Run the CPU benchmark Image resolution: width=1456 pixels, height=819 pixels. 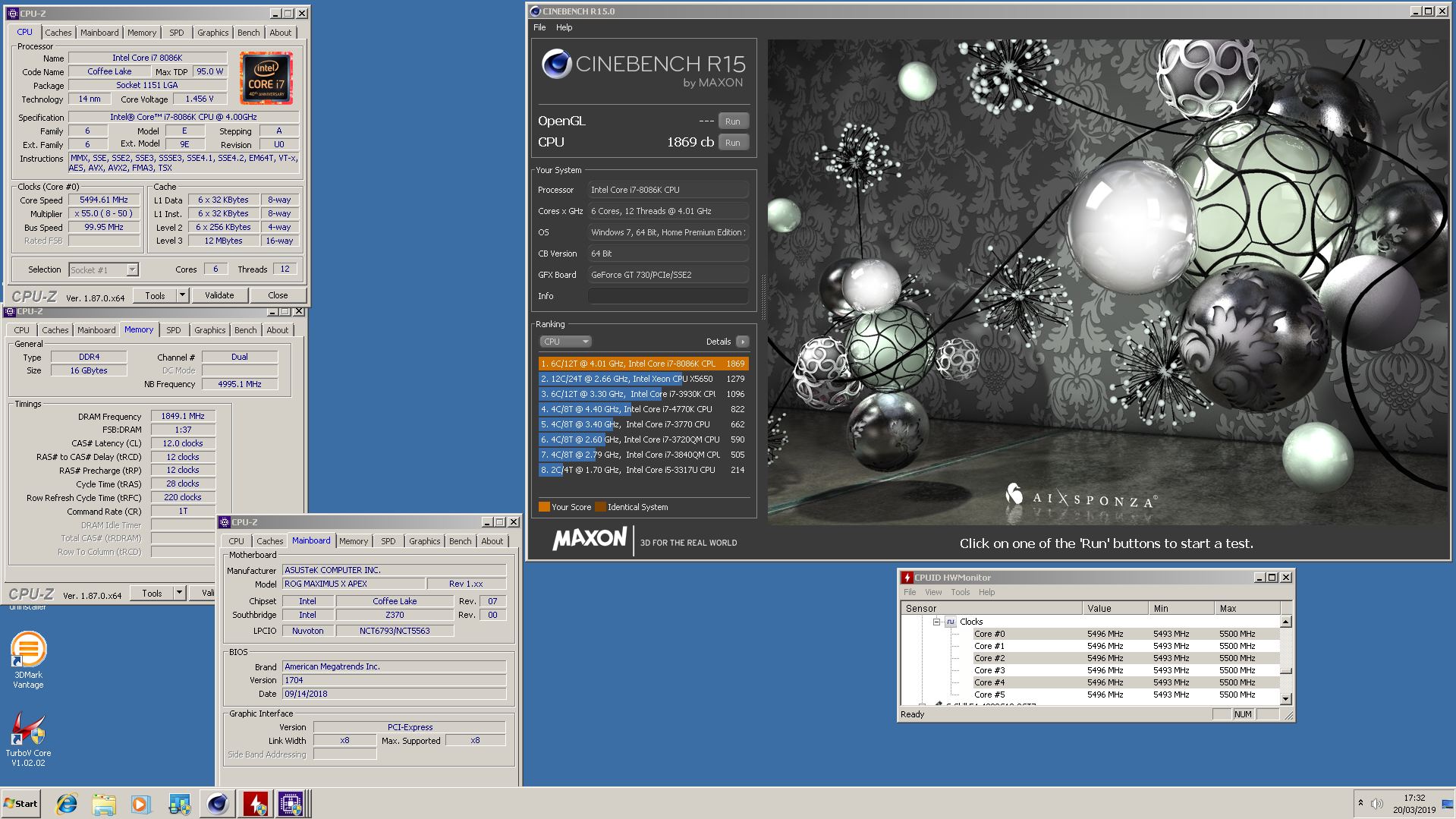733,143
